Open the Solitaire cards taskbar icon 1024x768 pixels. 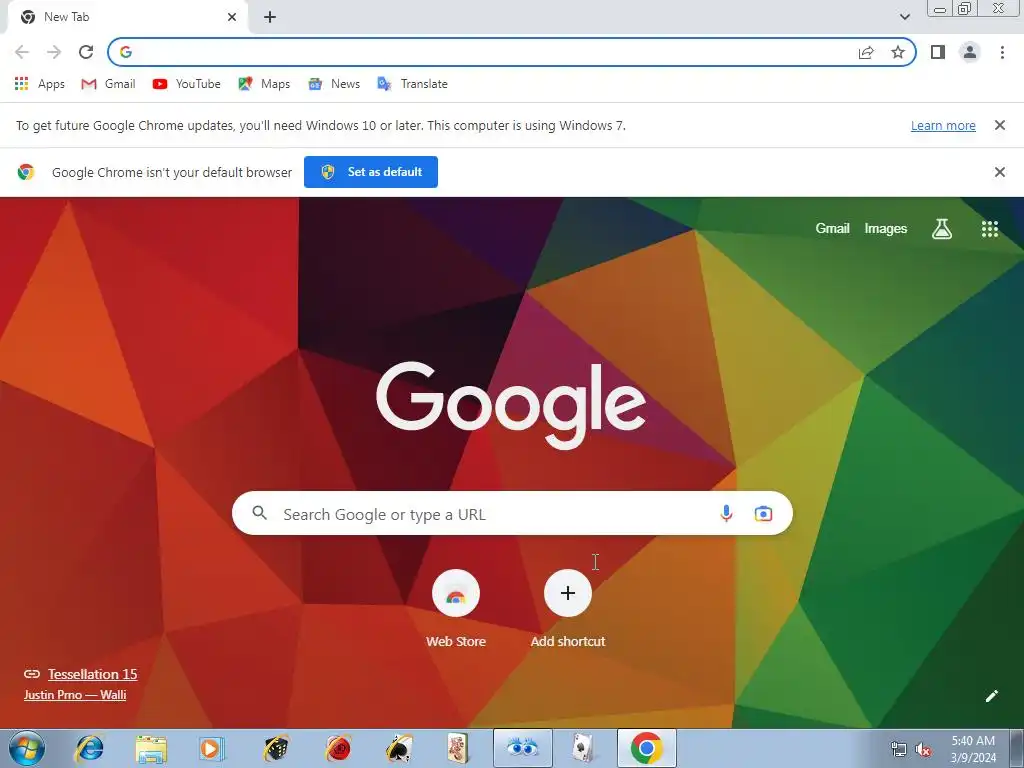pos(583,748)
